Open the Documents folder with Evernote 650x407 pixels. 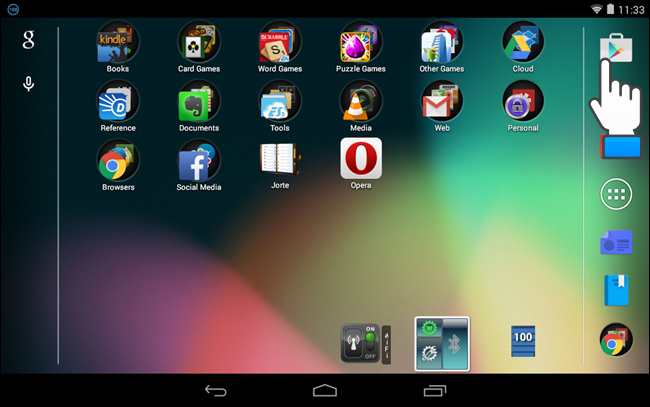(x=199, y=101)
